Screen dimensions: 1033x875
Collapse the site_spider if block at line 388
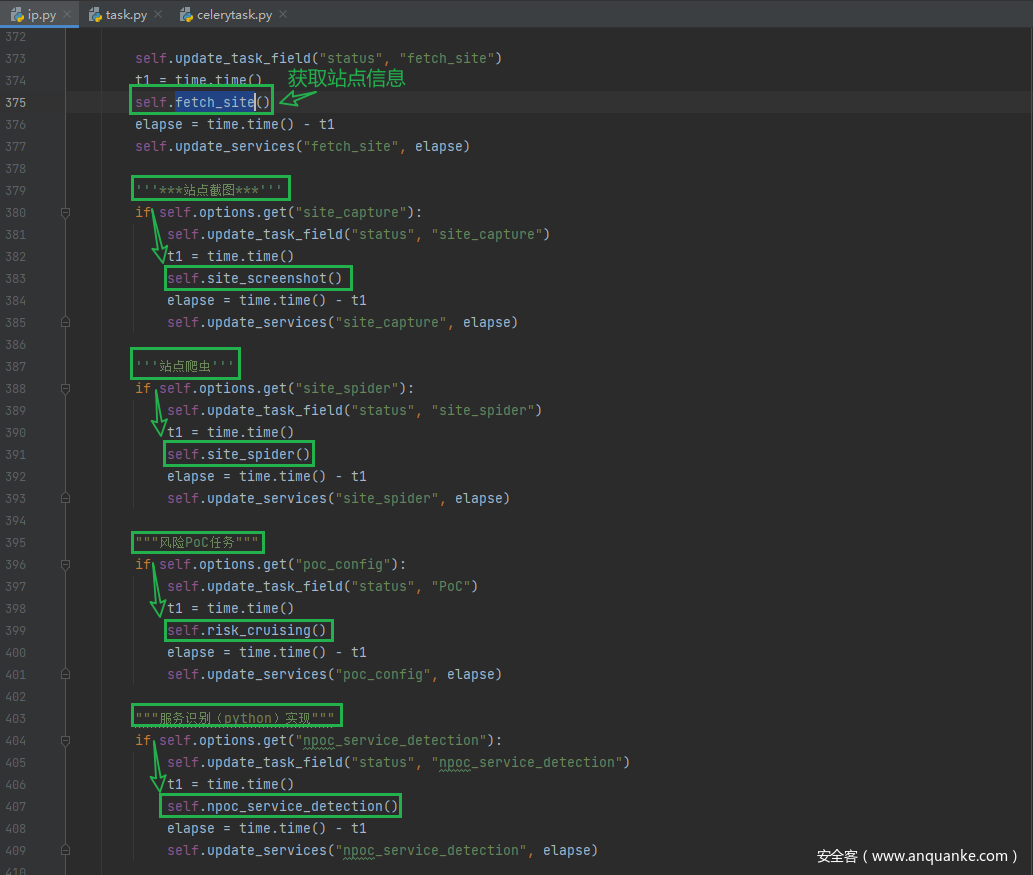click(65, 389)
